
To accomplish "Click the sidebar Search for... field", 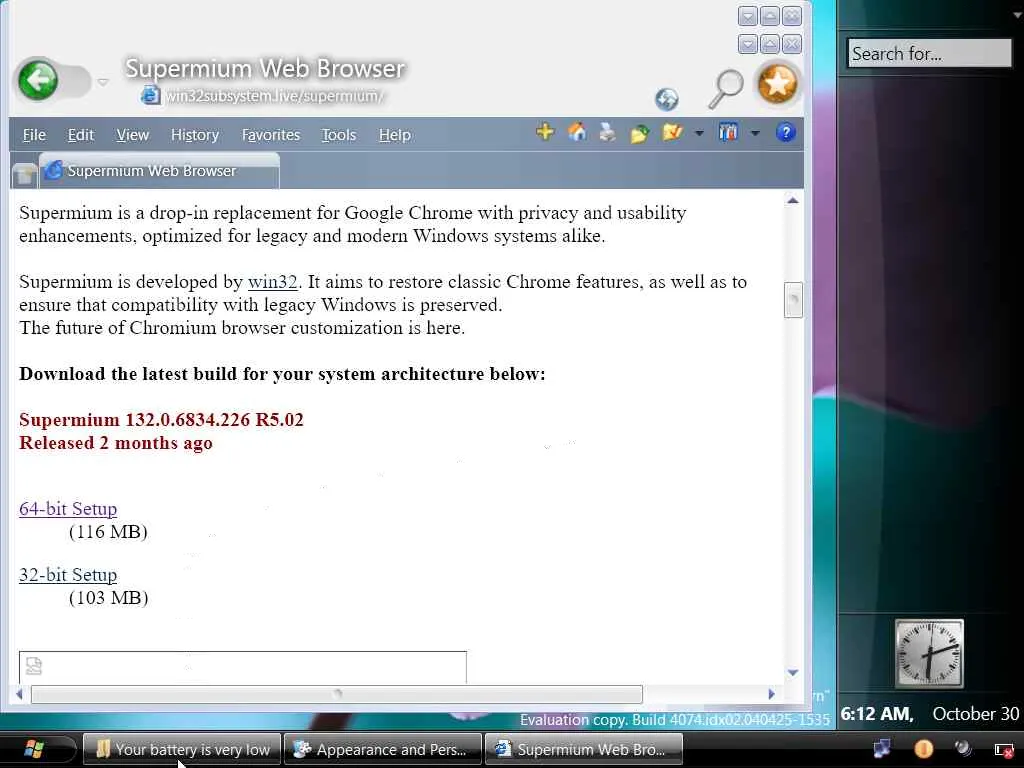I will [929, 53].
